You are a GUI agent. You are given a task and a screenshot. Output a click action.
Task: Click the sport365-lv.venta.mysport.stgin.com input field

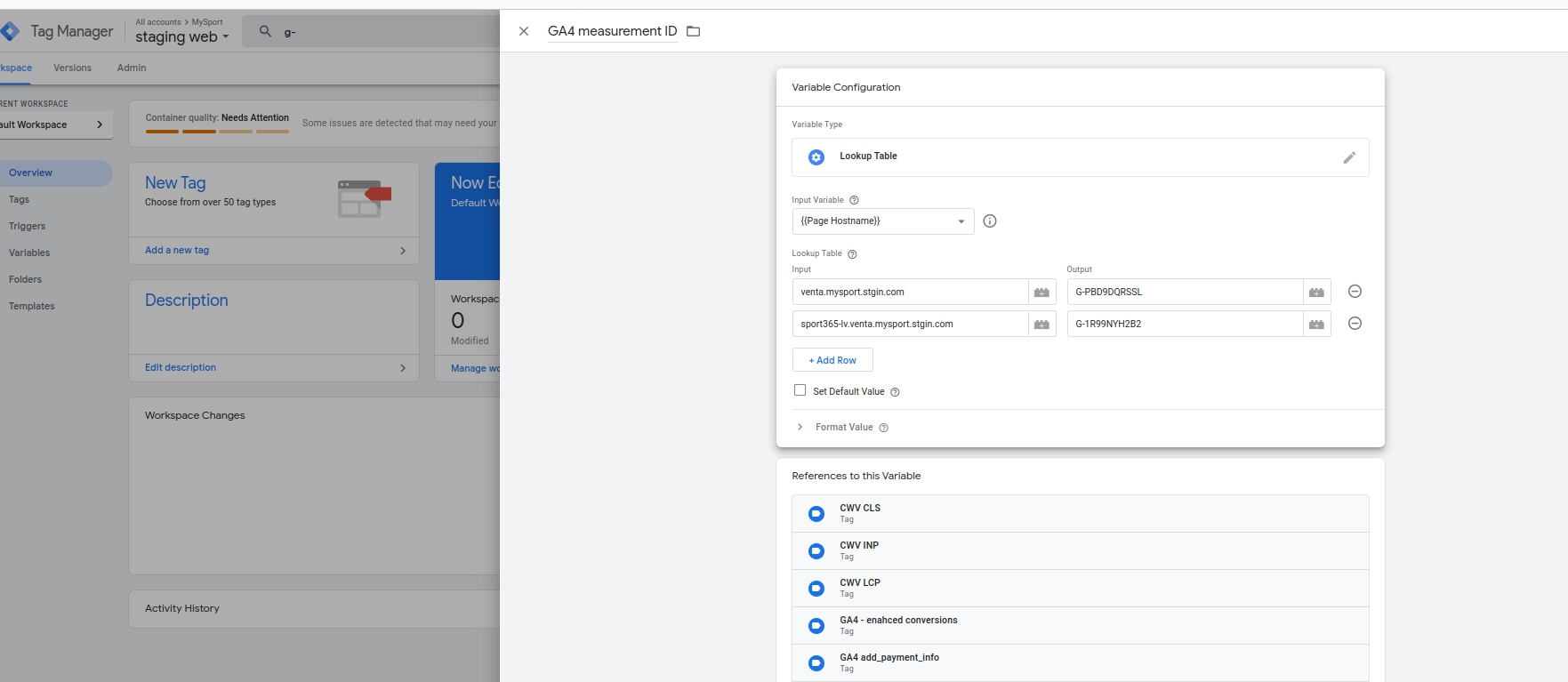click(910, 325)
